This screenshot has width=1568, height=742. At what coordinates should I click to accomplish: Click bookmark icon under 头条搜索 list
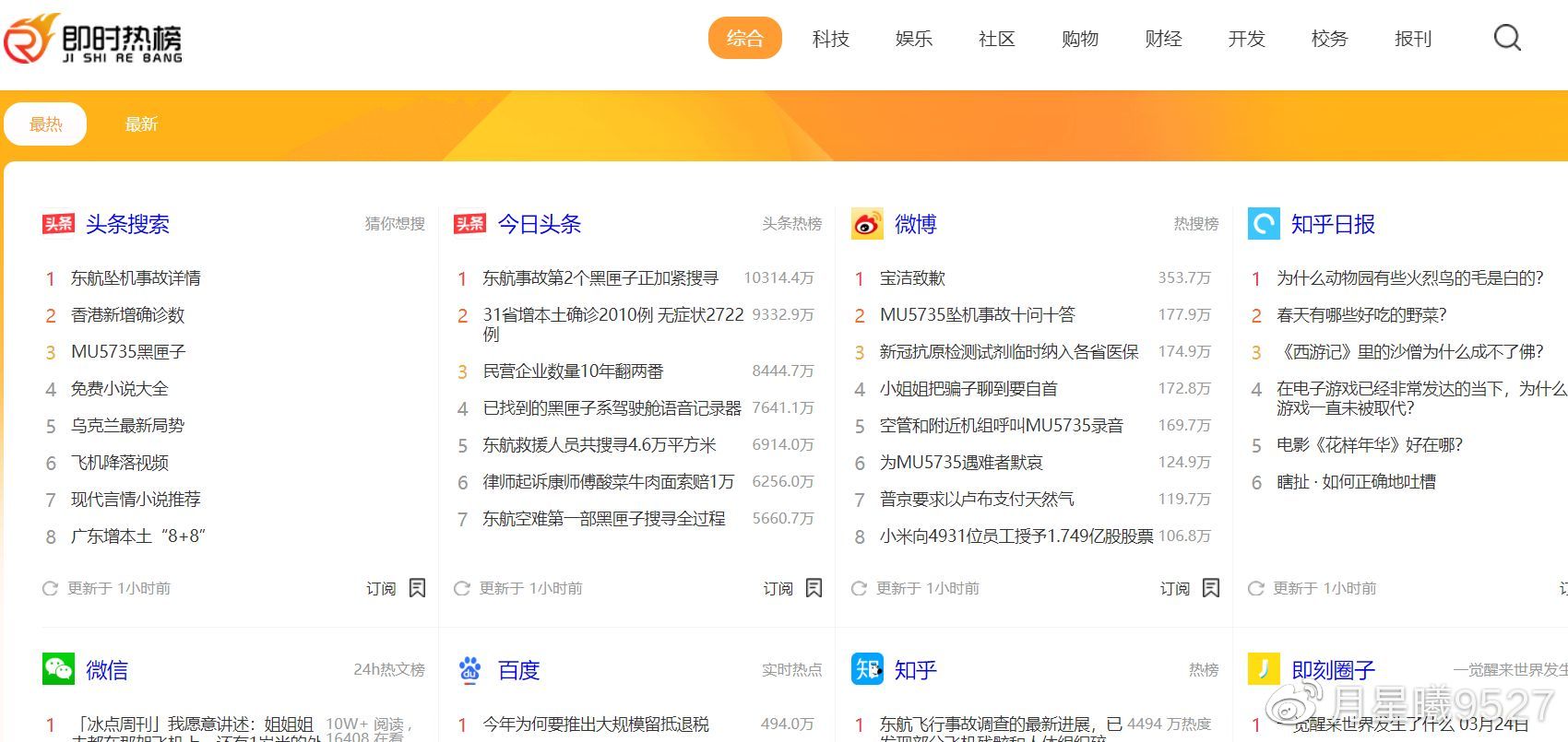(417, 588)
